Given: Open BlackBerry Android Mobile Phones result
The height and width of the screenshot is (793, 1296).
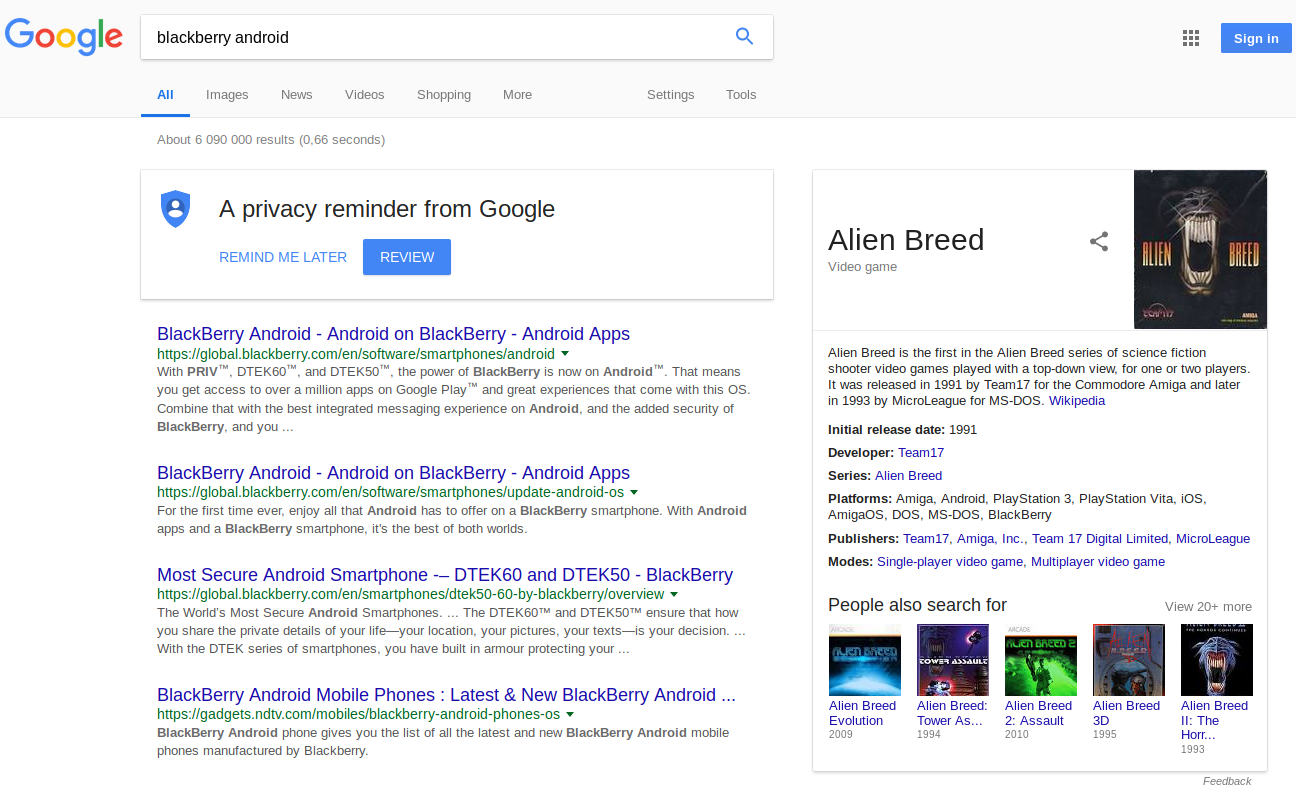Looking at the screenshot, I should click(x=446, y=695).
